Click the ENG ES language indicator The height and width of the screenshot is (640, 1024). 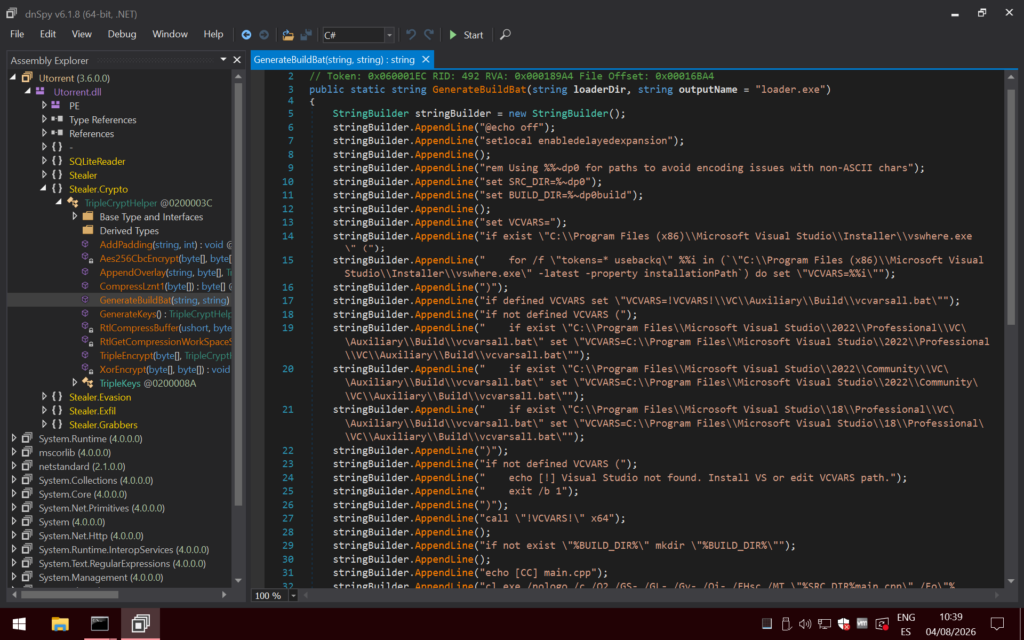click(905, 624)
